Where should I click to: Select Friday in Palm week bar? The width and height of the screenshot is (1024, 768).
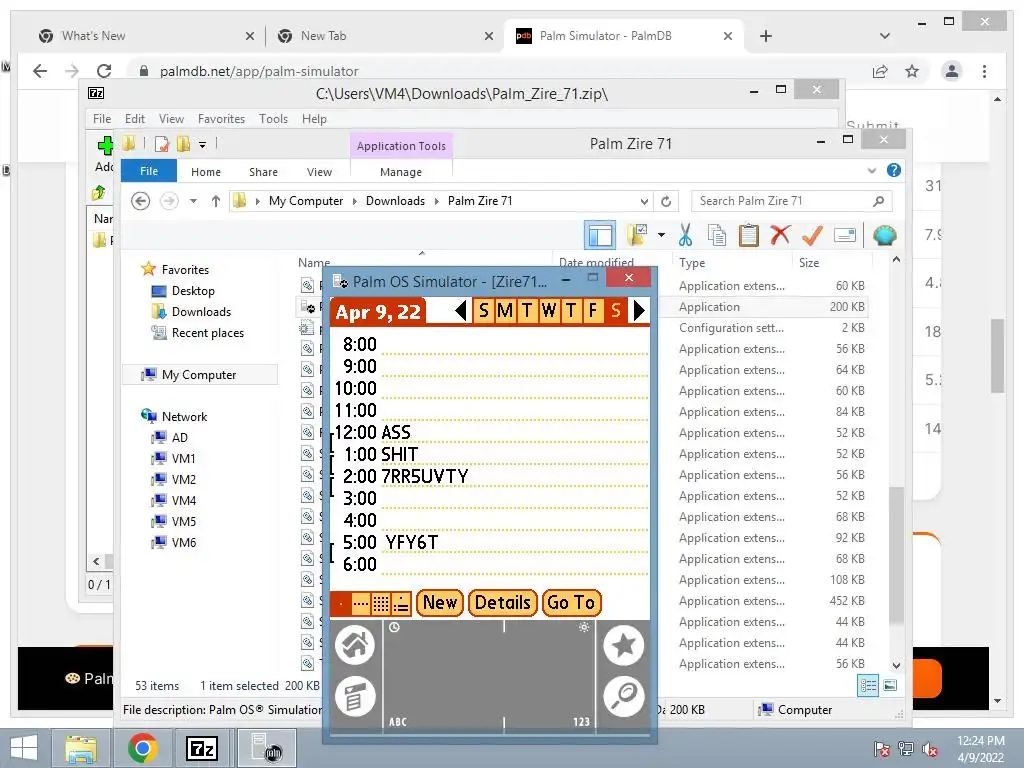pyautogui.click(x=593, y=310)
